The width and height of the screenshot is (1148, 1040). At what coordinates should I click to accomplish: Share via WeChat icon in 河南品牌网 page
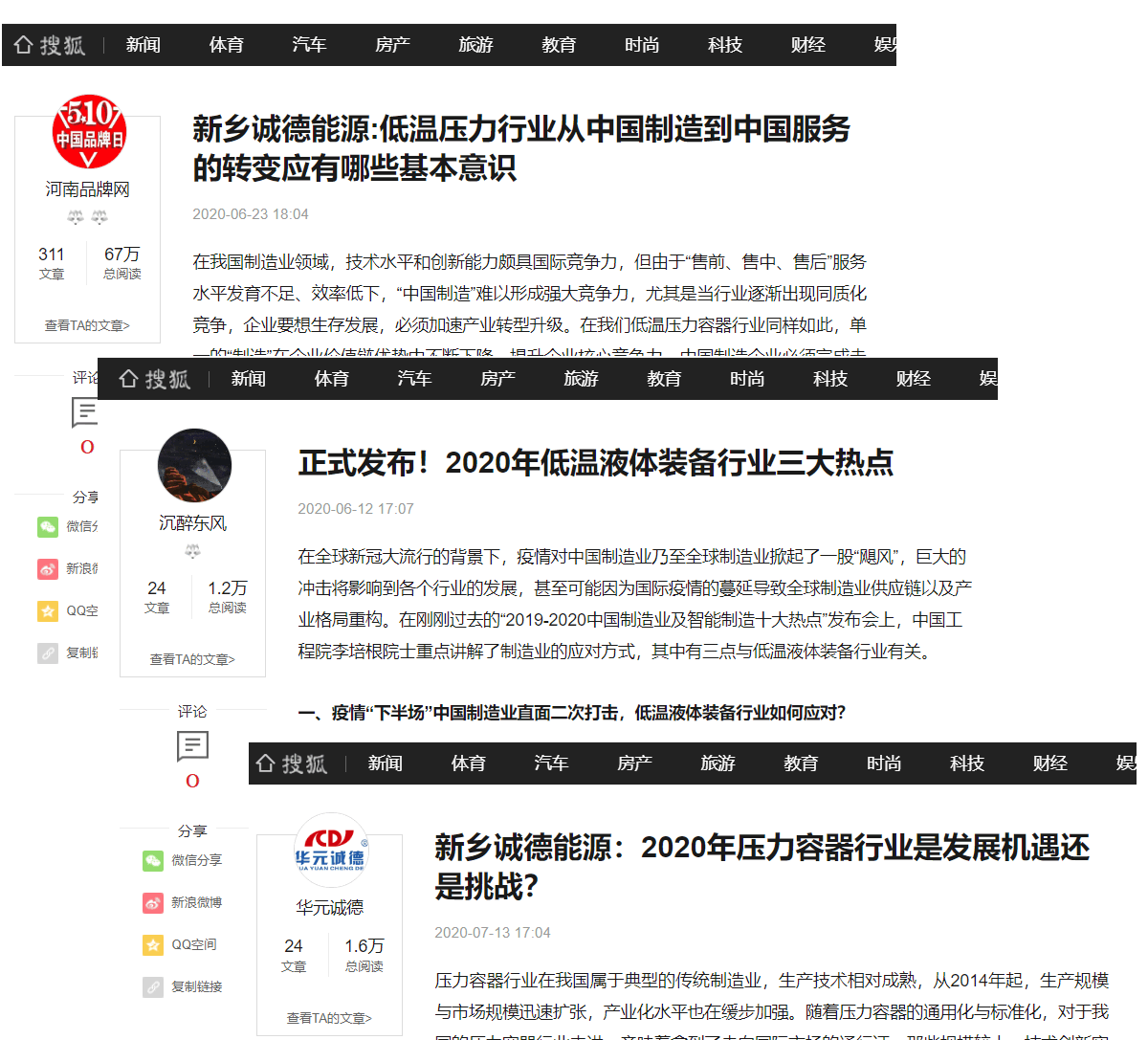point(48,526)
